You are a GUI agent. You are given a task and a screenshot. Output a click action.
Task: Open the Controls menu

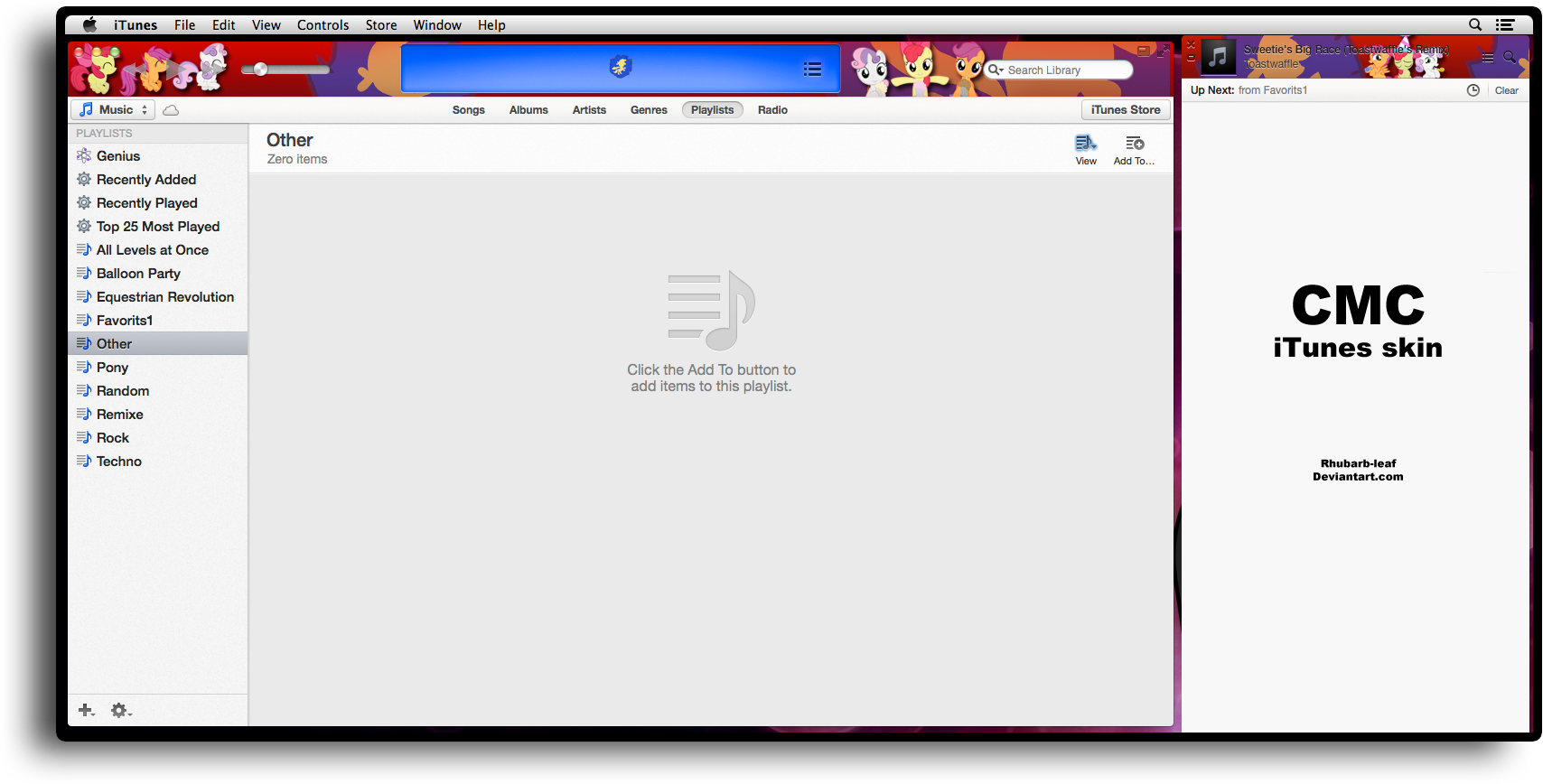[x=323, y=24]
